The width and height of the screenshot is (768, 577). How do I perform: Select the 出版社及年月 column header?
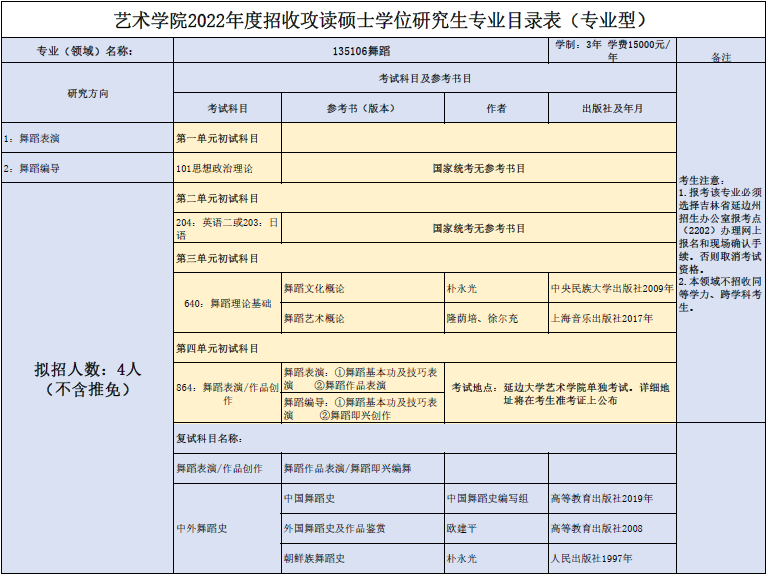point(612,108)
